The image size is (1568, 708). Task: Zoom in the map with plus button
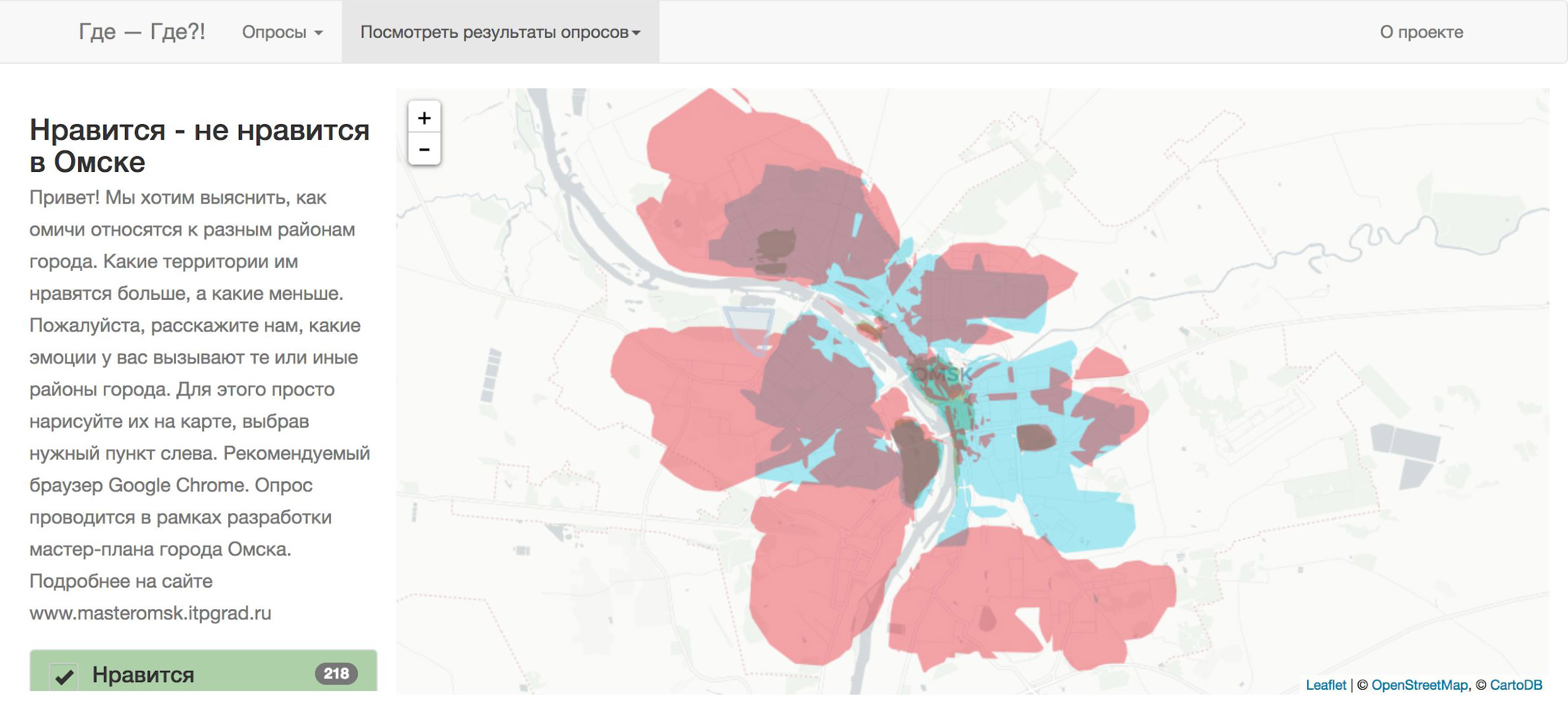[x=424, y=118]
